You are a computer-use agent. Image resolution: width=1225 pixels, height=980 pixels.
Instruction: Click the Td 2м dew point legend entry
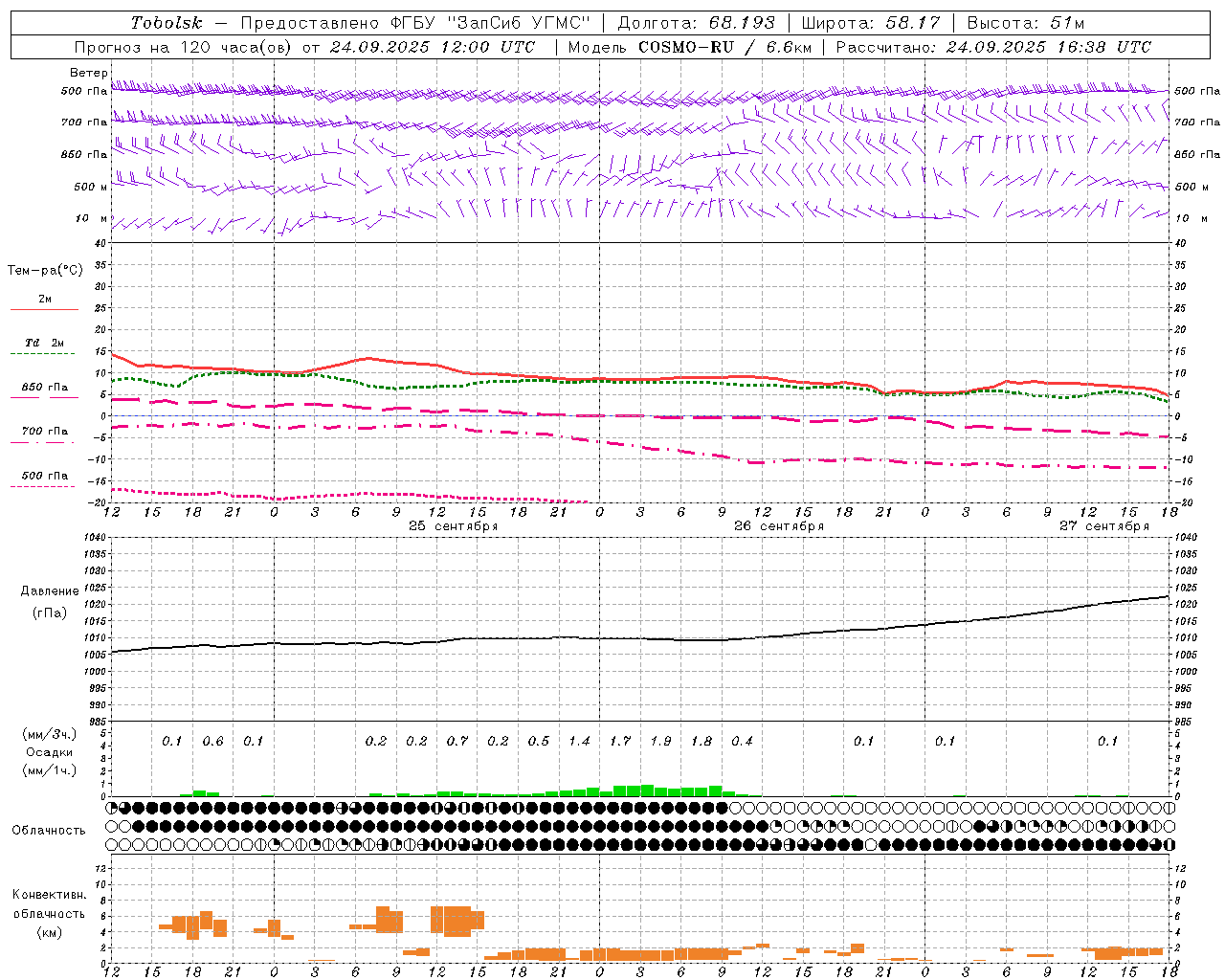click(44, 347)
